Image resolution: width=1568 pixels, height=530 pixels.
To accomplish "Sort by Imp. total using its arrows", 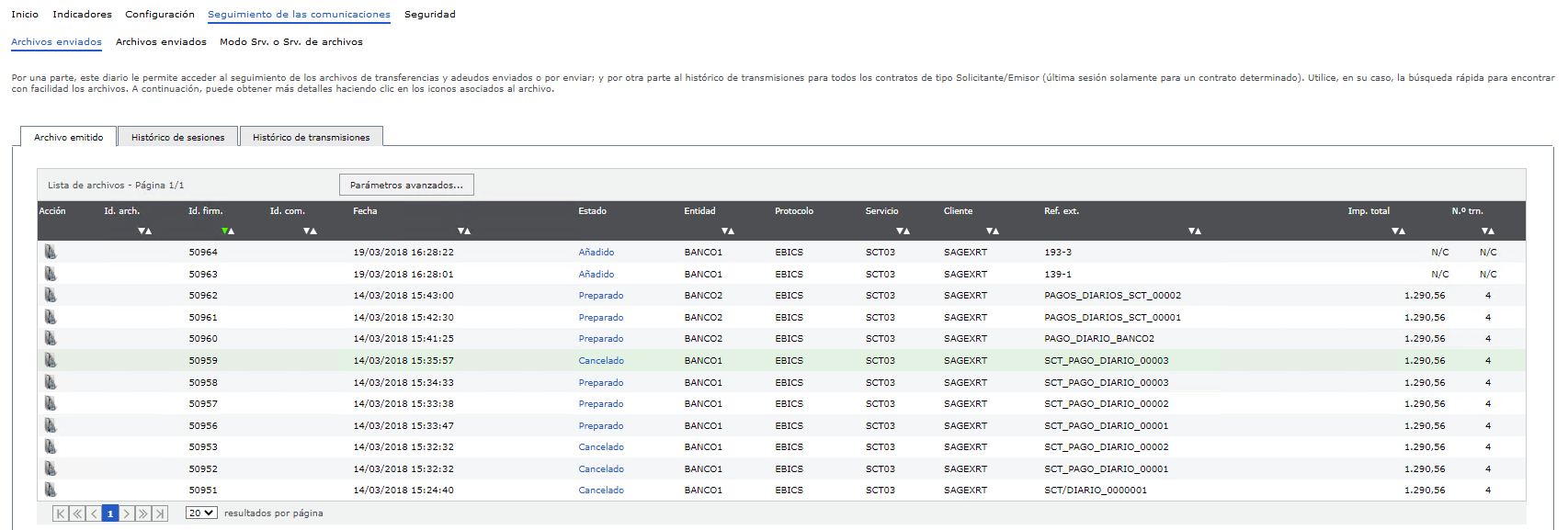I will [x=1398, y=231].
